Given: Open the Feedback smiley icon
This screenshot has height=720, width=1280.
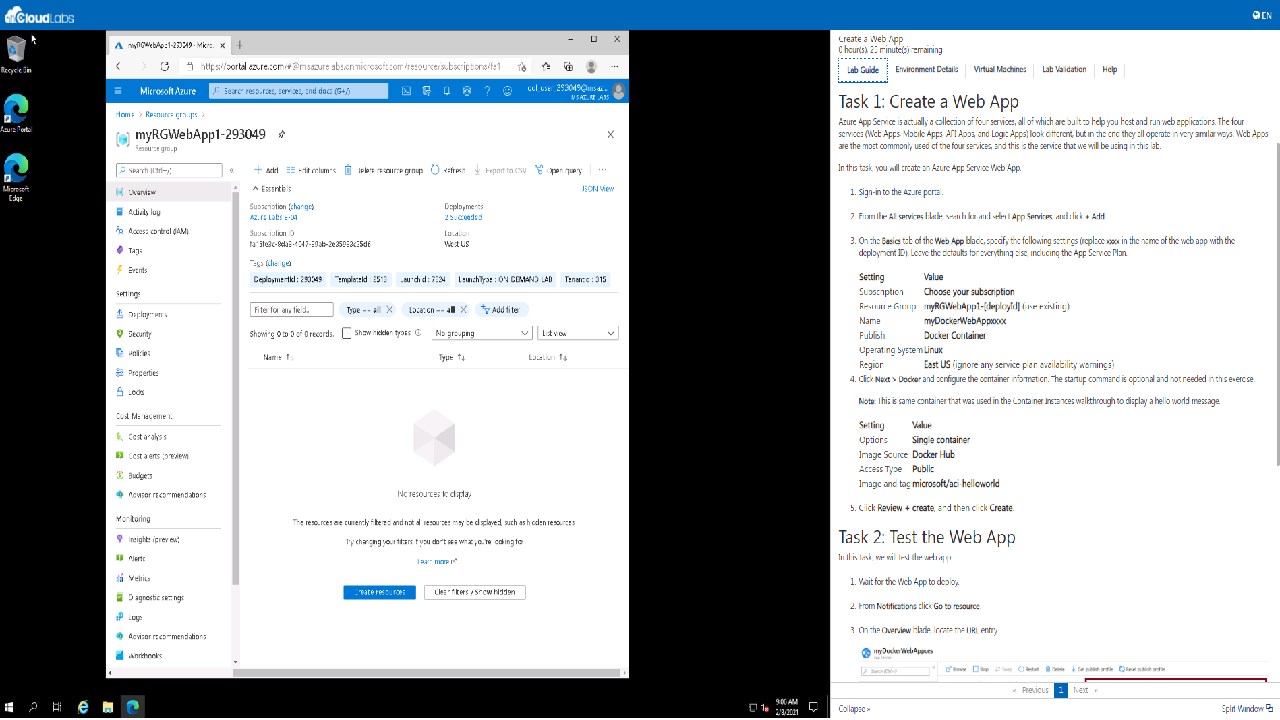Looking at the screenshot, I should tap(507, 91).
